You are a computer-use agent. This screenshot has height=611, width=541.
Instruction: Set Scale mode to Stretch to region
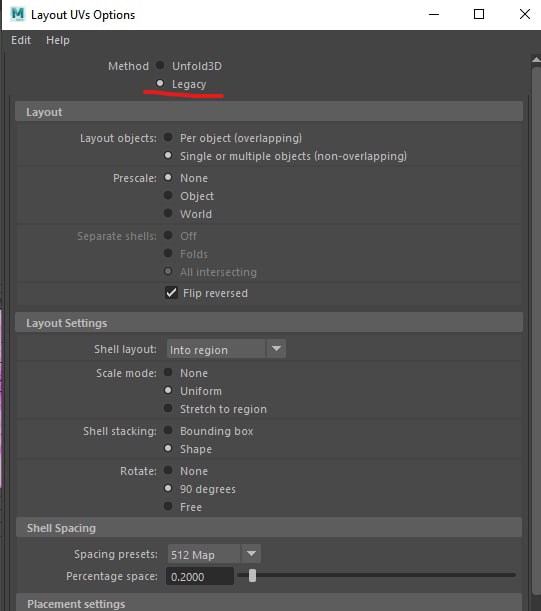pos(168,408)
